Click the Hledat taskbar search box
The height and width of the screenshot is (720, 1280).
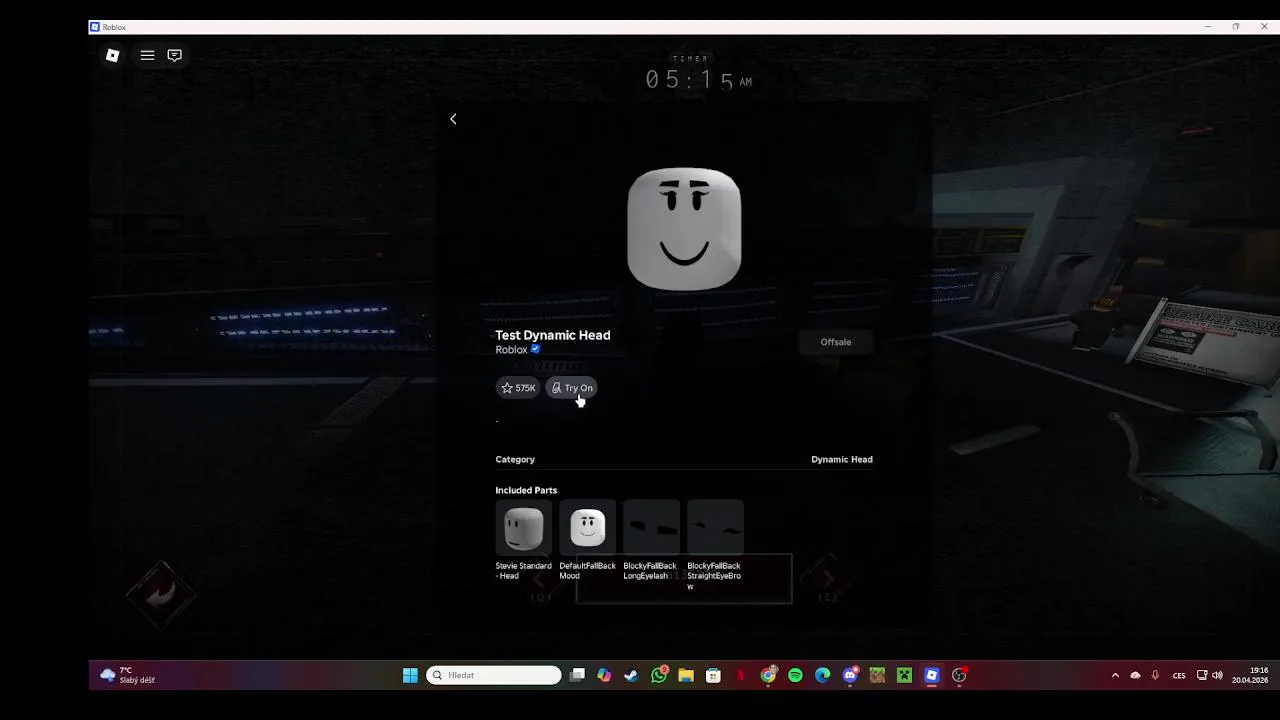(494, 675)
